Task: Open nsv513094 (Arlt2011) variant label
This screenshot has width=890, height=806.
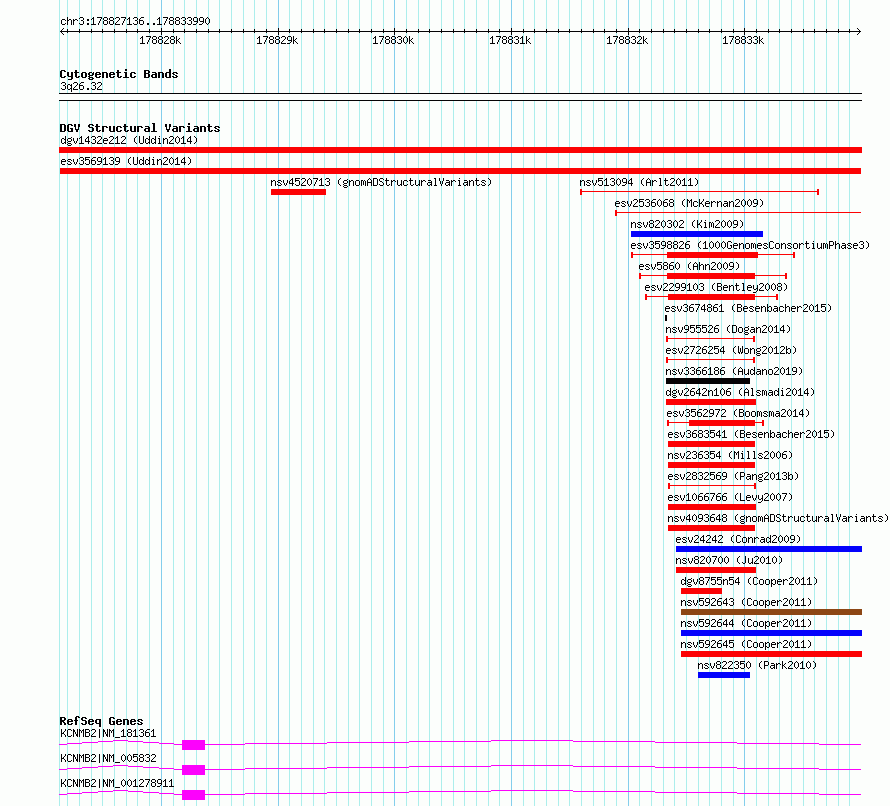Action: pyautogui.click(x=639, y=182)
